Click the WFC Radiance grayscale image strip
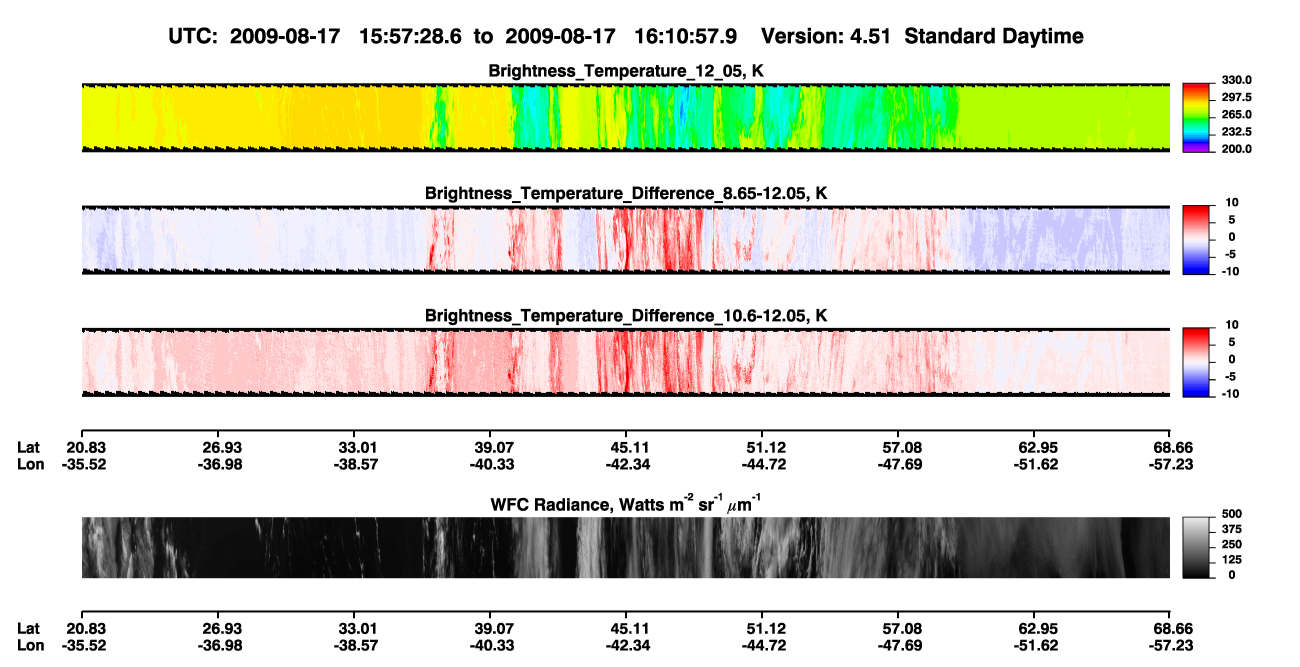The width and height of the screenshot is (1300, 667). click(x=626, y=548)
